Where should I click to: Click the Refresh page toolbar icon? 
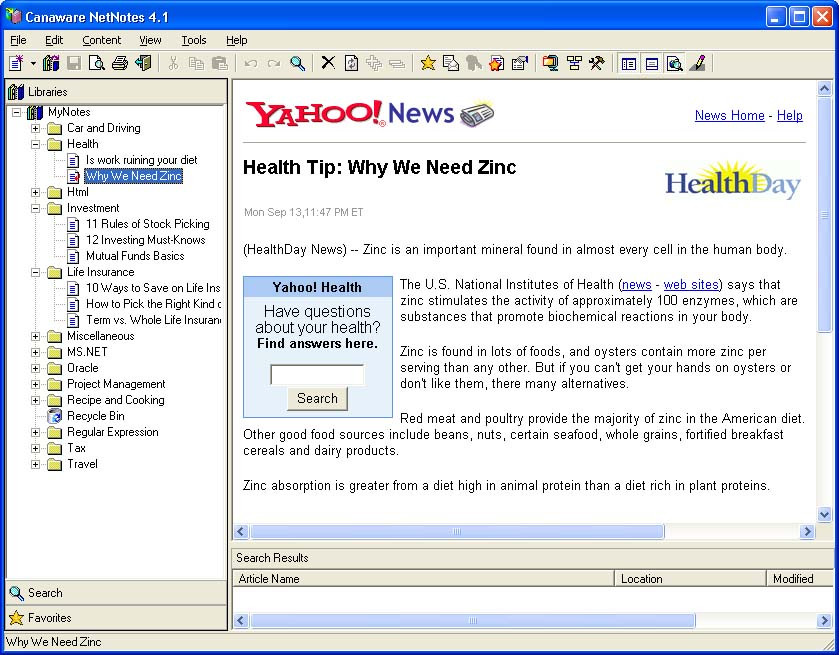click(x=352, y=63)
